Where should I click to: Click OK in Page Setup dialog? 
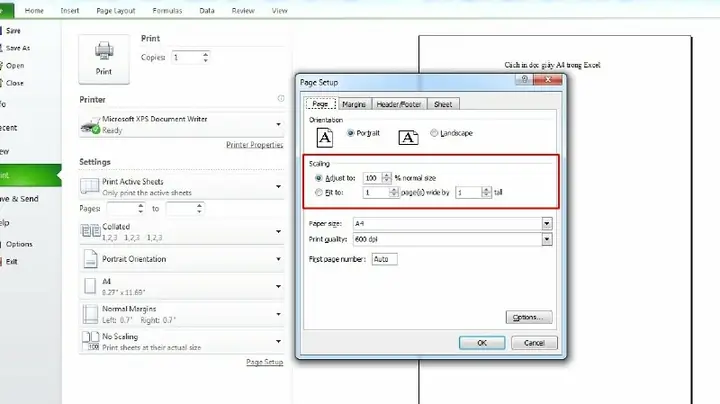482,343
